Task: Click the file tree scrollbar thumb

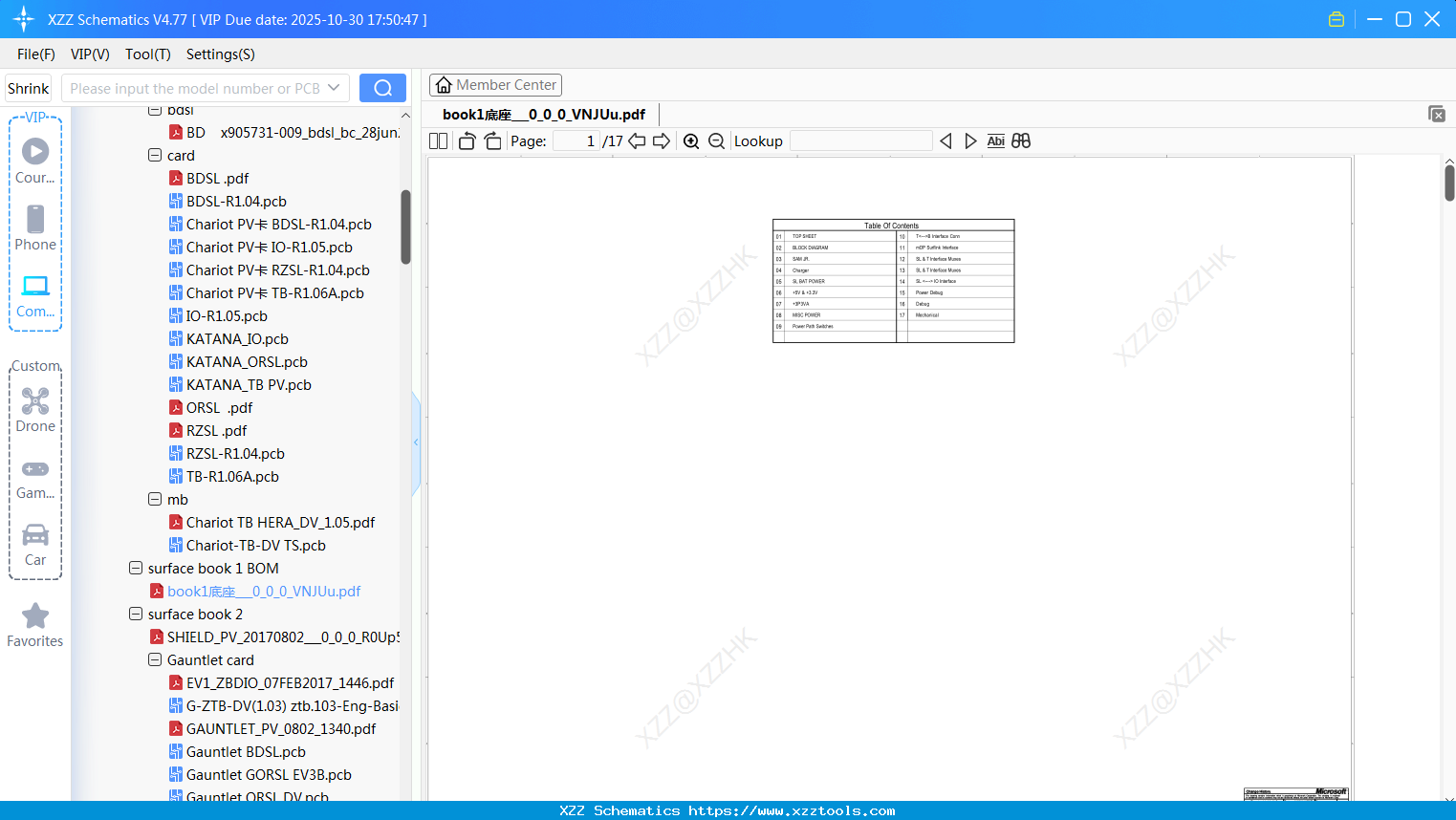Action: coord(405,227)
